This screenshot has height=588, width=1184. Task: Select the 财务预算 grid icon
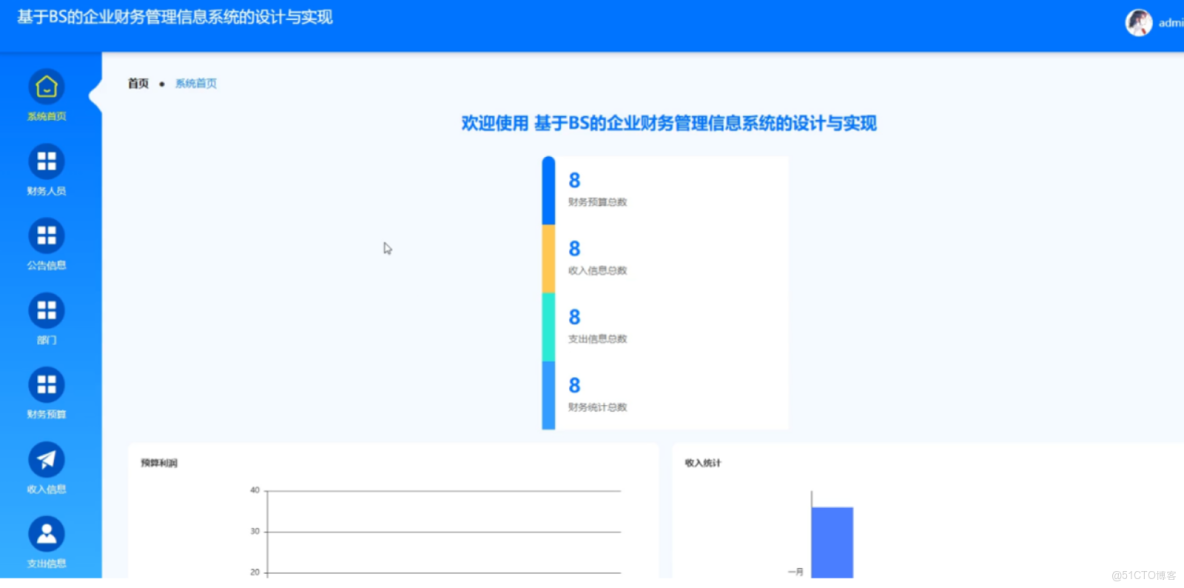[45, 384]
